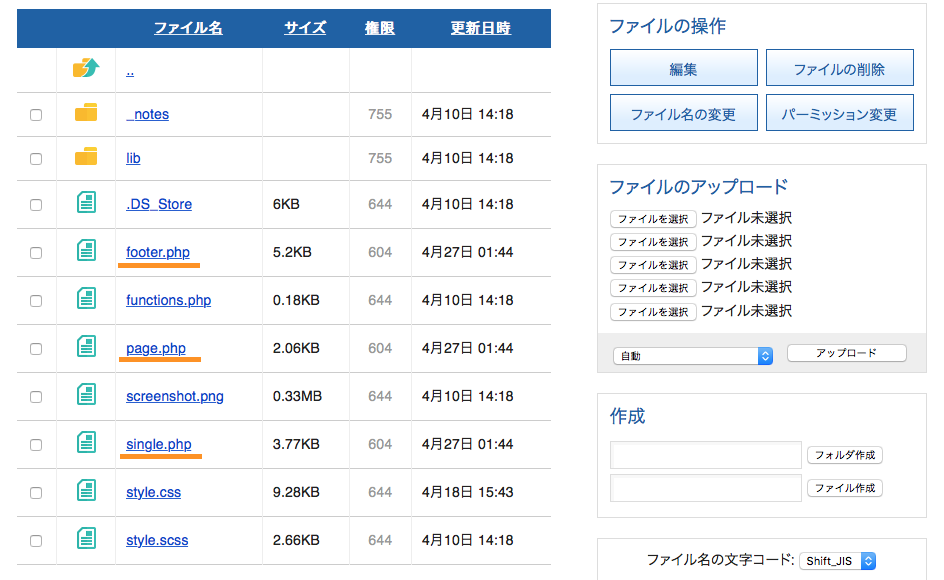The image size is (944, 580).
Task: Open the footer.php link
Action: click(x=158, y=252)
